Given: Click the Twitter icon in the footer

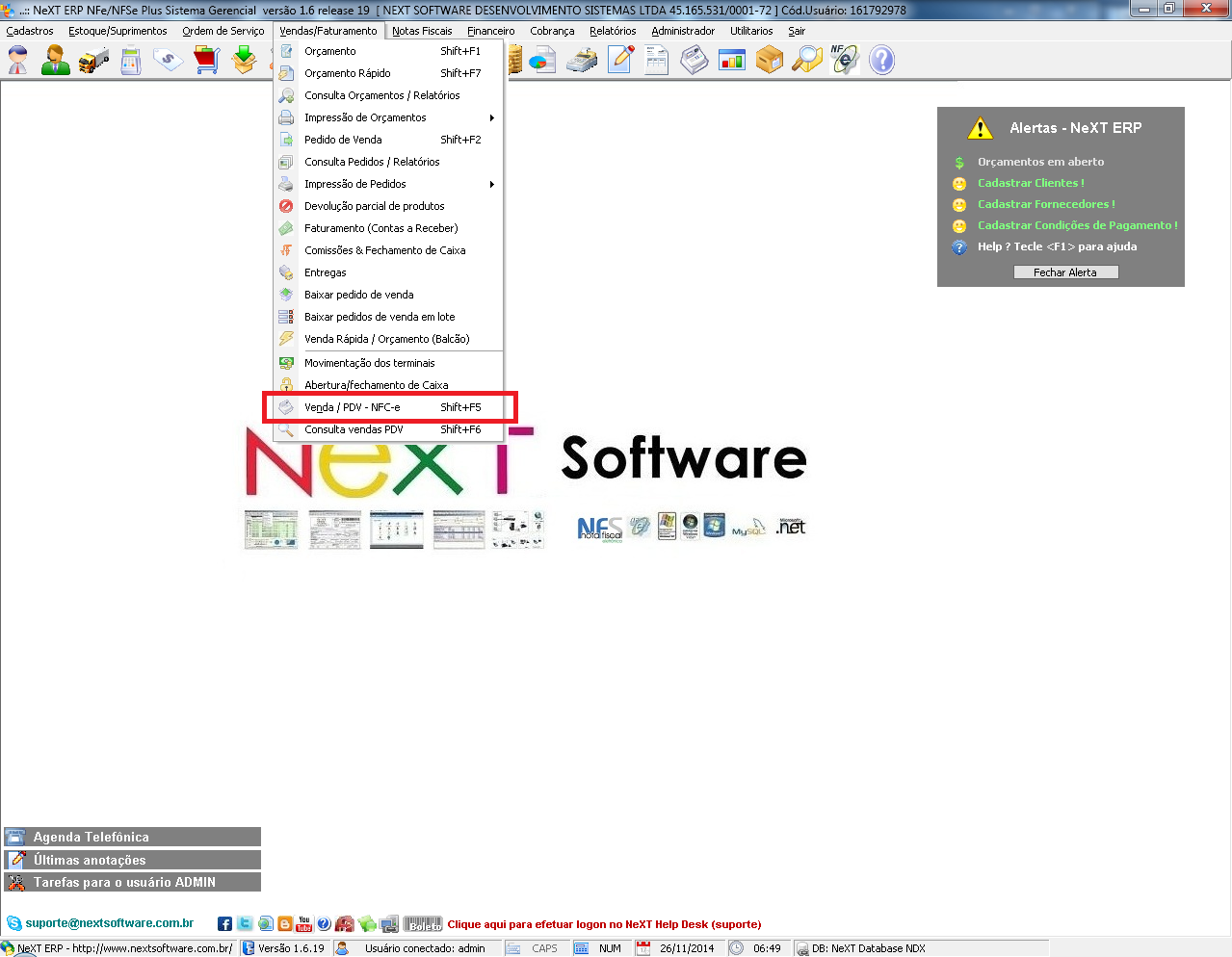Looking at the screenshot, I should pyautogui.click(x=245, y=924).
